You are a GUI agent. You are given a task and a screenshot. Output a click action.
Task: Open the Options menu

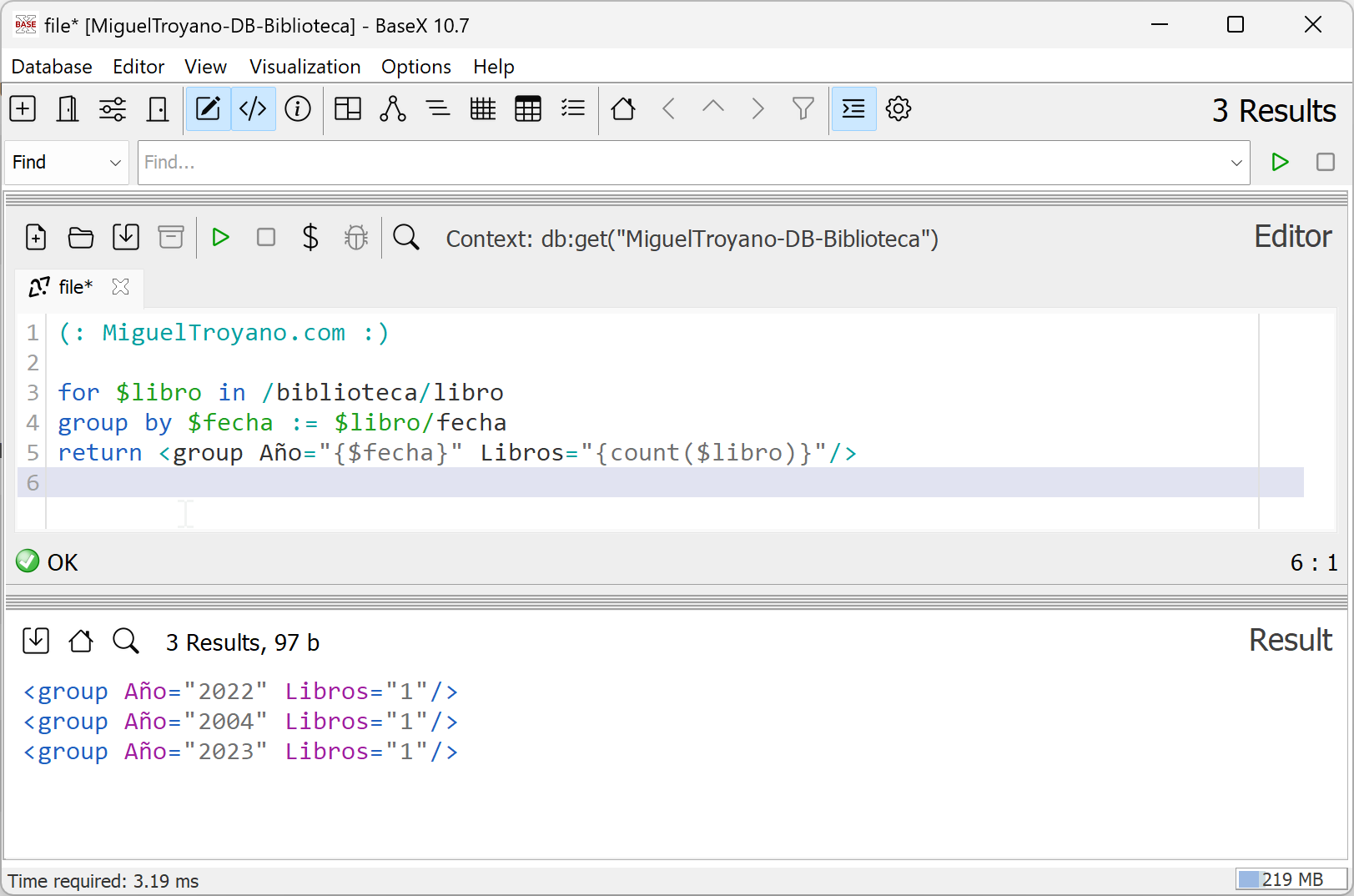point(416,67)
